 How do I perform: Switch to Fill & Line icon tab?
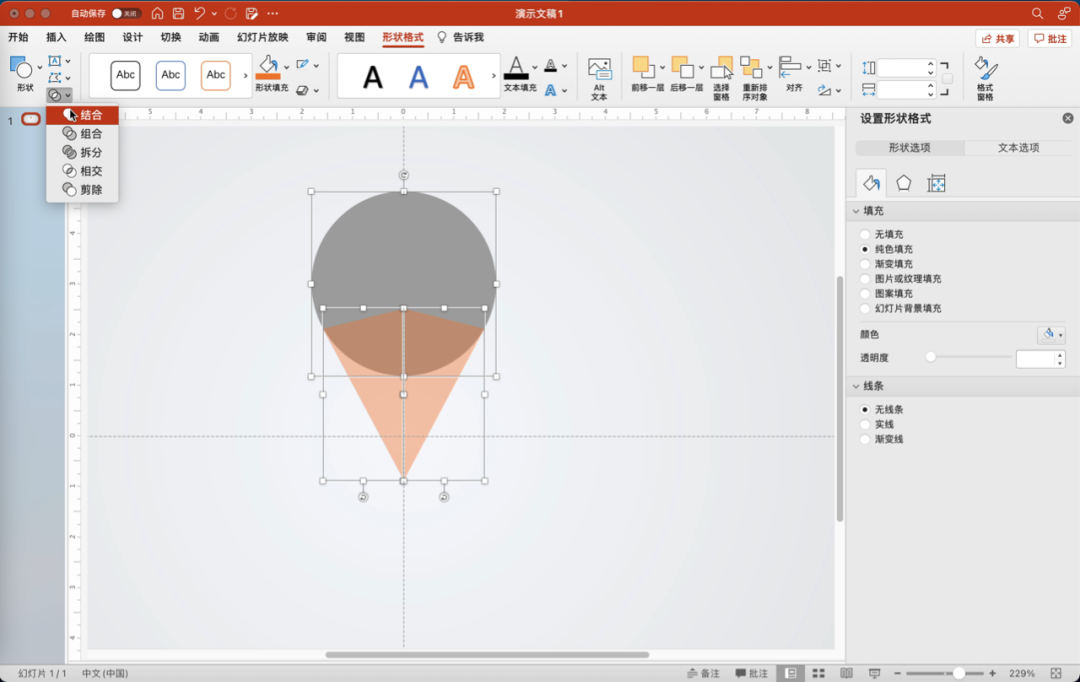pyautogui.click(x=871, y=183)
